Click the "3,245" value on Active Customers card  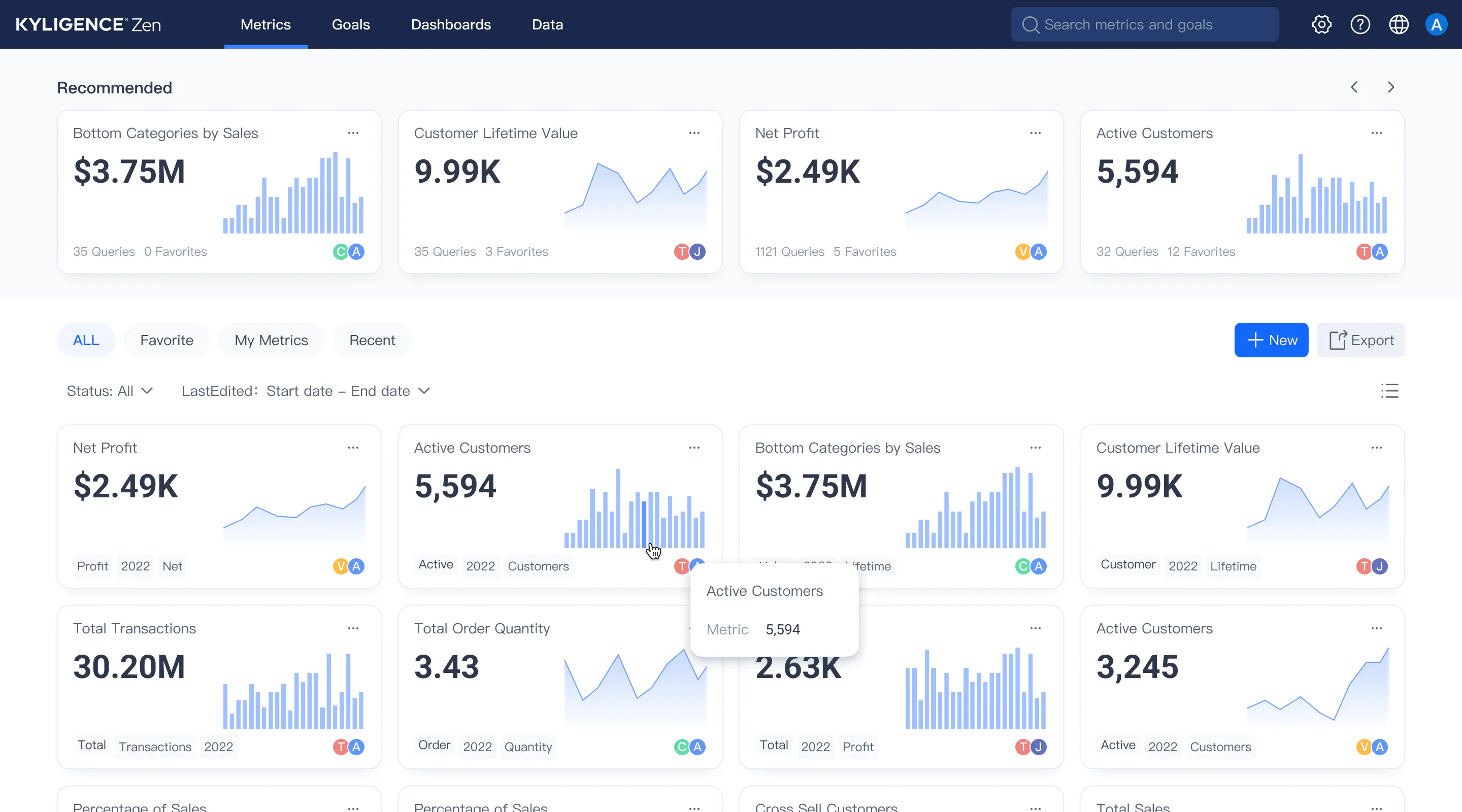(x=1137, y=667)
